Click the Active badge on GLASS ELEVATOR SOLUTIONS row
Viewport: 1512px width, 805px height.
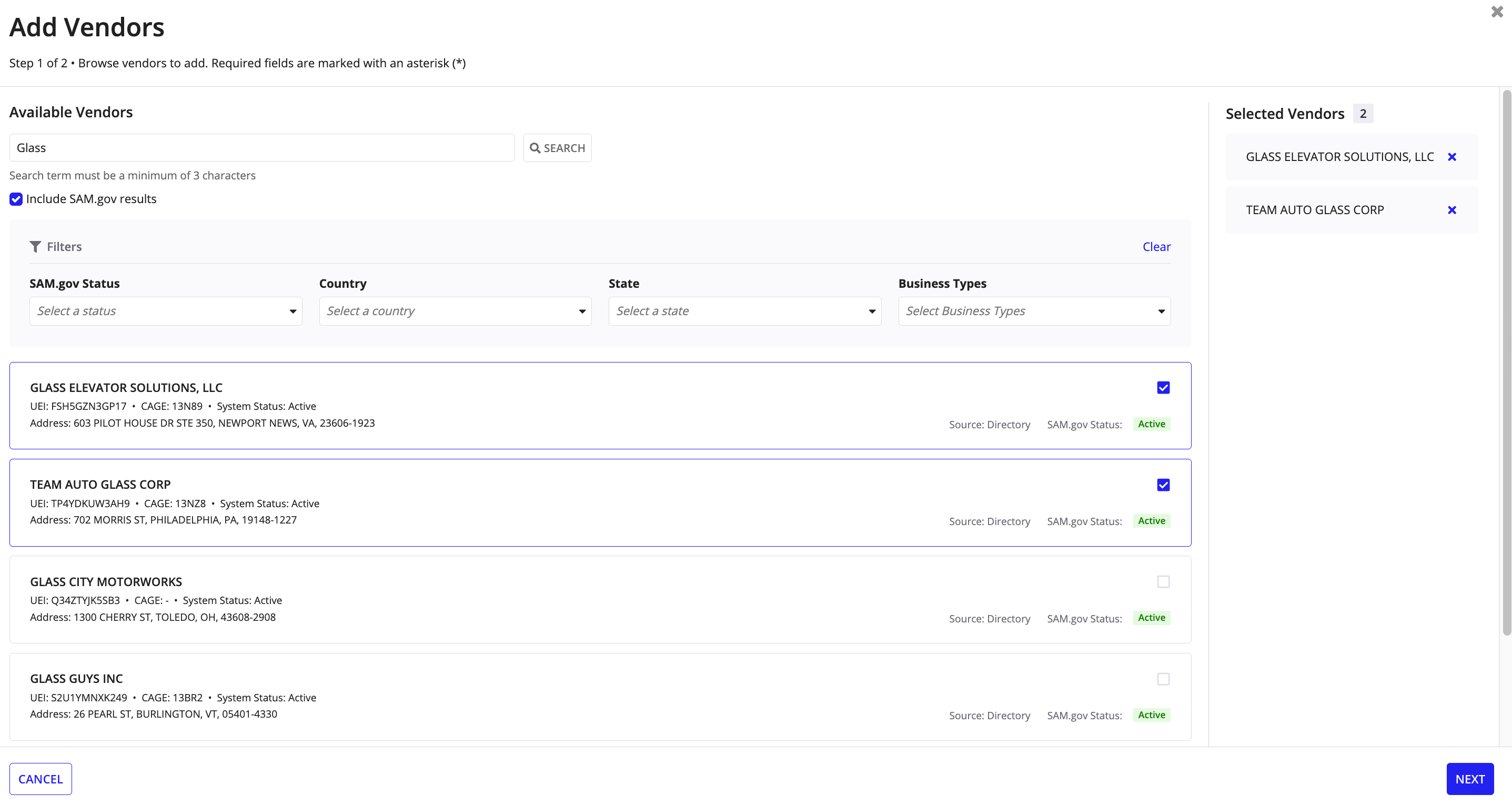pyautogui.click(x=1151, y=424)
